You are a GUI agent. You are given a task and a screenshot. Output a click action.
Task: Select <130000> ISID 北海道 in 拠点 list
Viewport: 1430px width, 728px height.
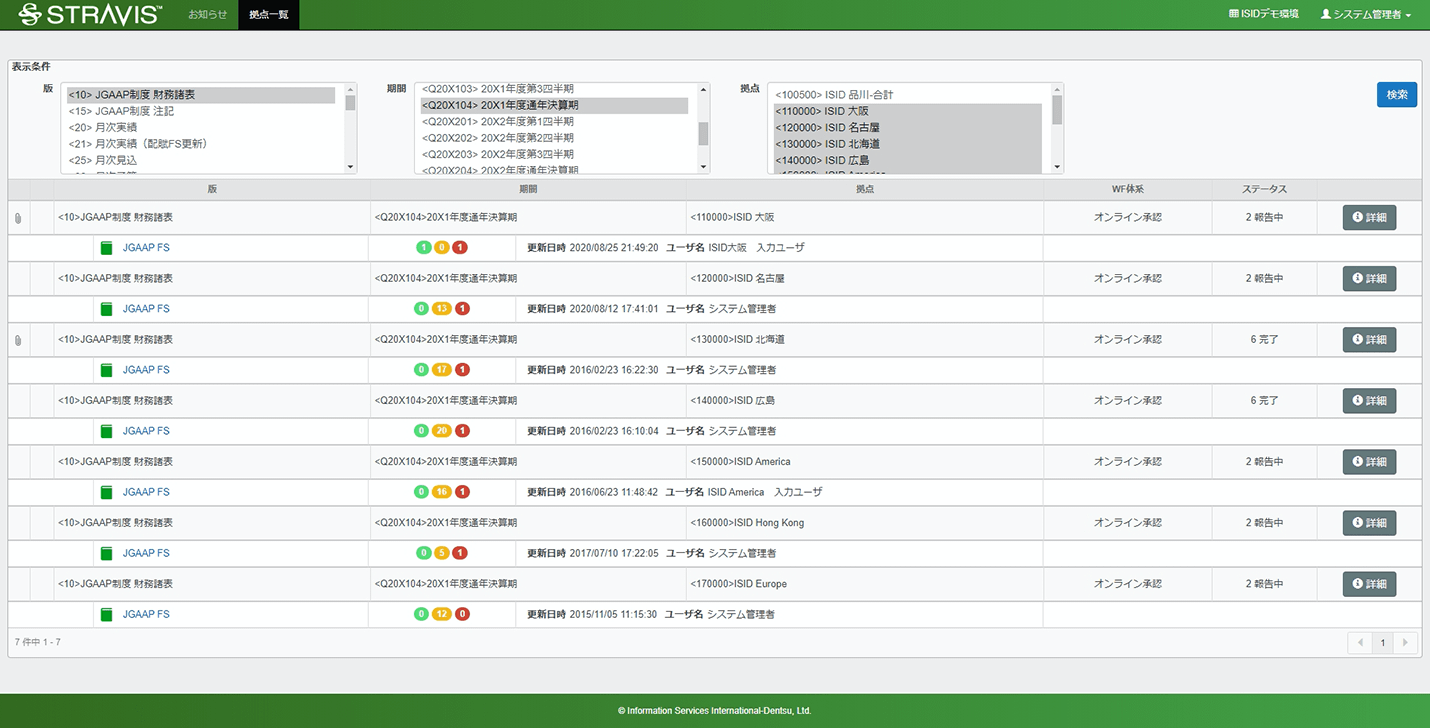pos(908,144)
